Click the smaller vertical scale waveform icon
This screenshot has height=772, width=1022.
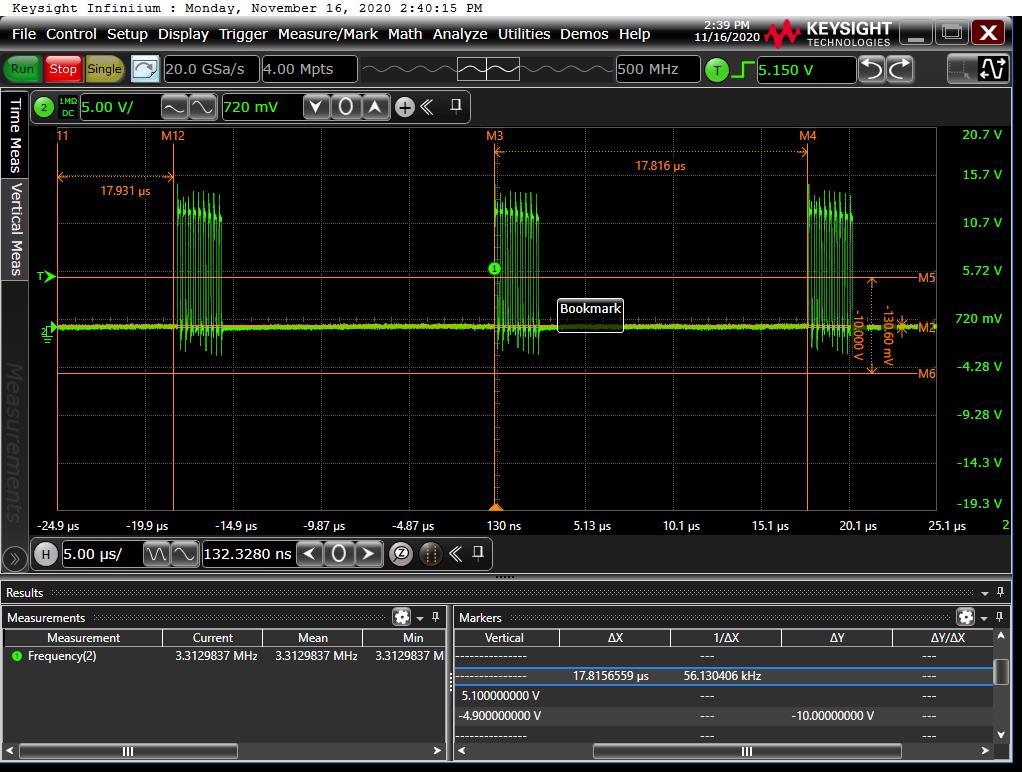click(202, 108)
